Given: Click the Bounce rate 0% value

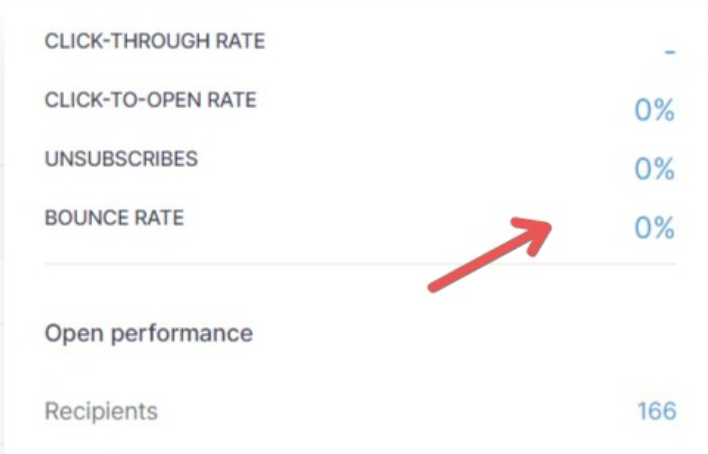Looking at the screenshot, I should click(655, 229).
